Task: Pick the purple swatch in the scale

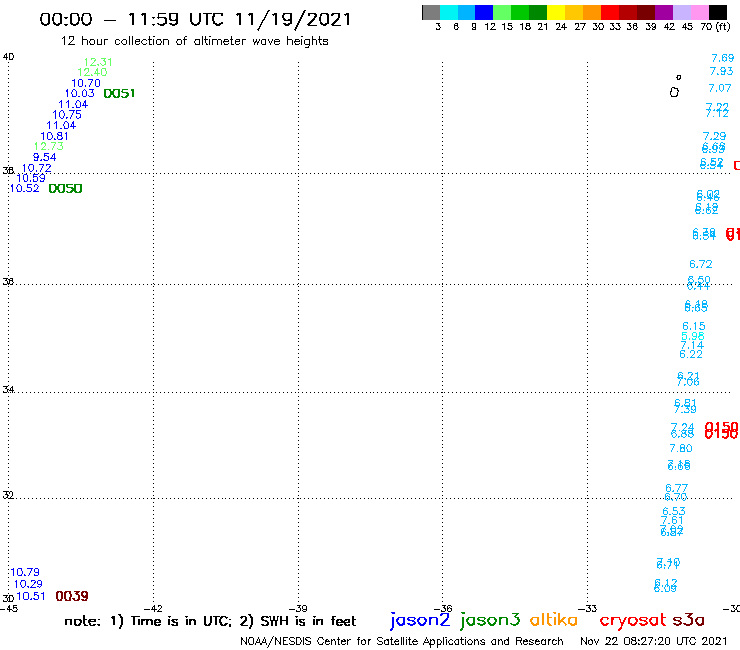Action: pyautogui.click(x=664, y=12)
